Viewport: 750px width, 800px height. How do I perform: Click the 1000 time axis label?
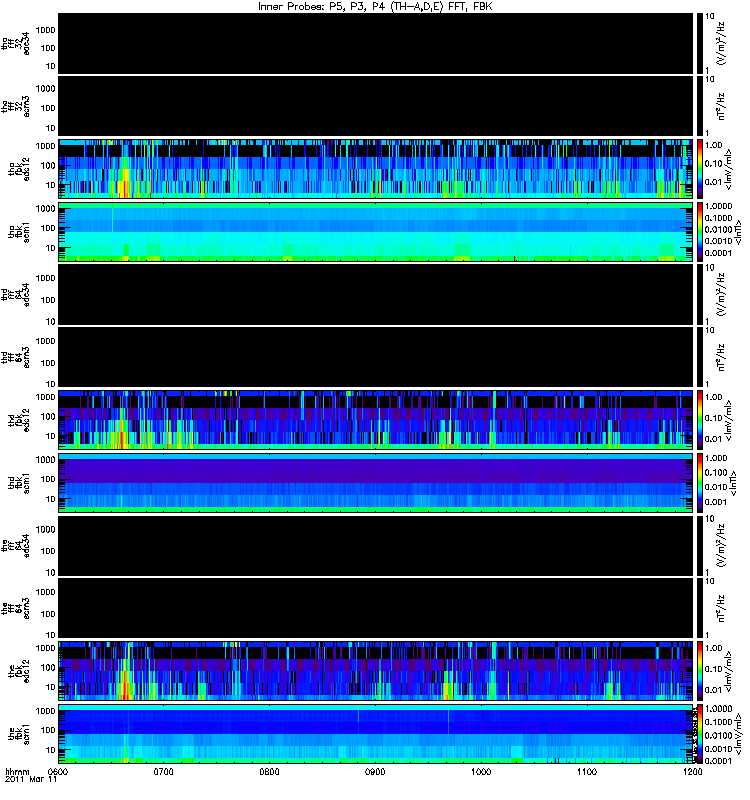click(481, 771)
